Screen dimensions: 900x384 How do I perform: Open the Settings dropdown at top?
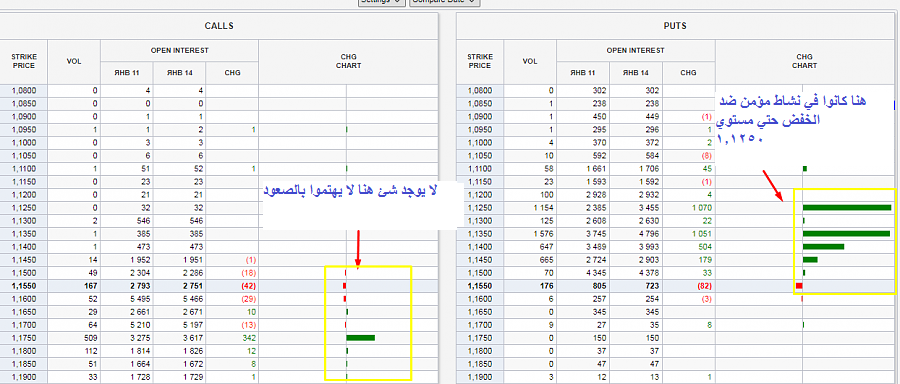tap(382, 2)
